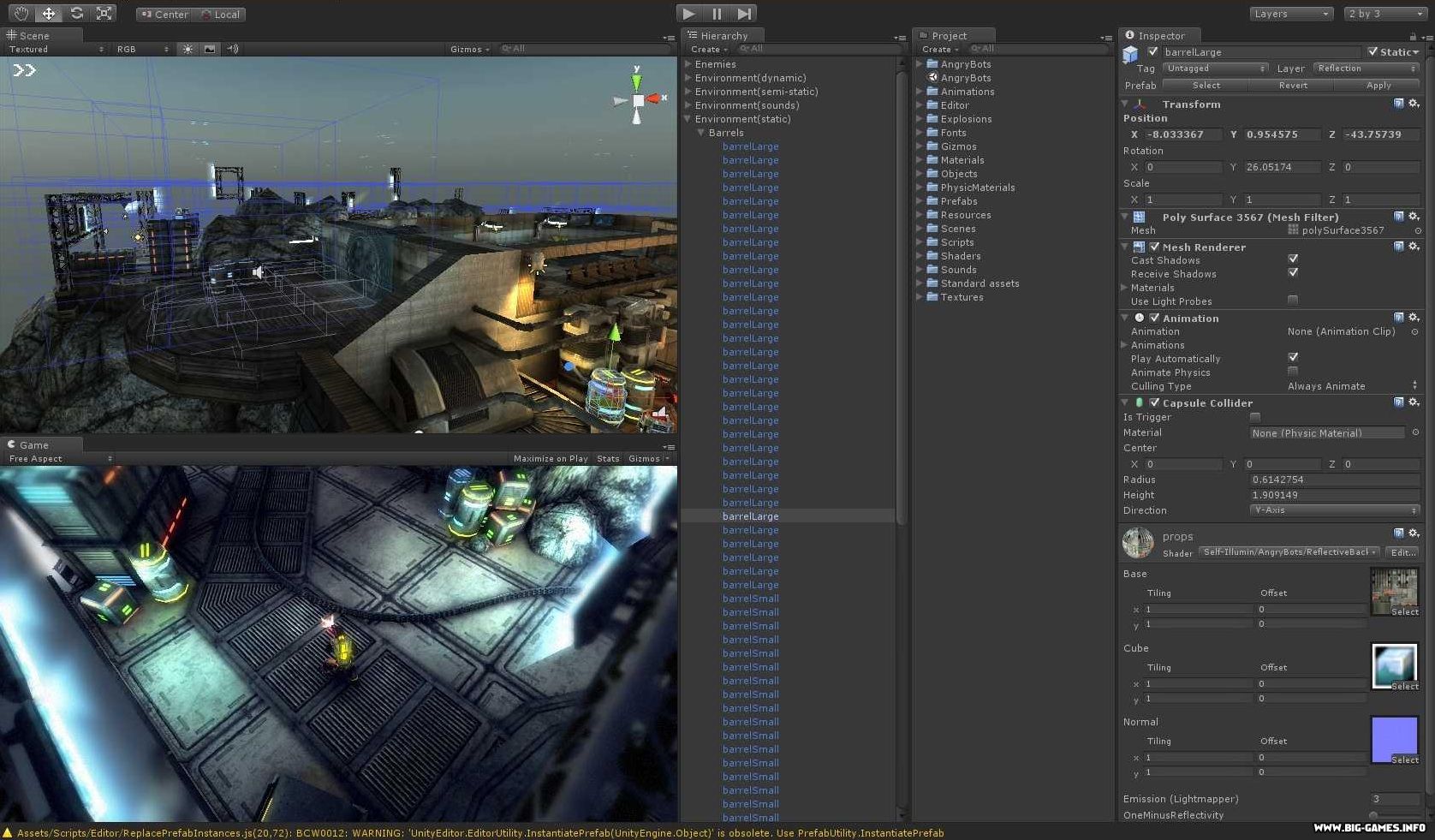Screen dimensions: 1435x840
Task: Expand the Enemies hierarchy item
Action: [688, 64]
